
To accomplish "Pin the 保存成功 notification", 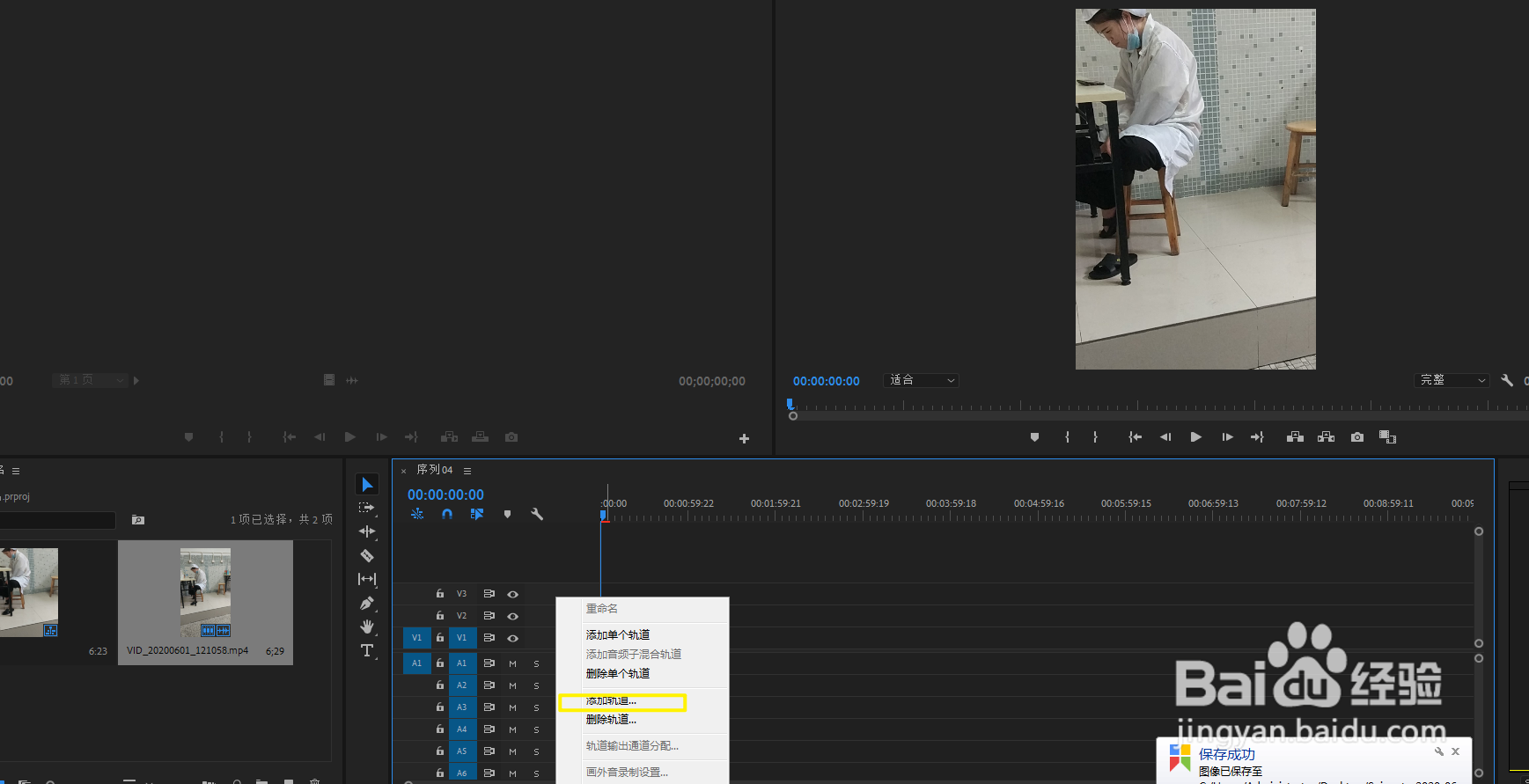I will click(x=1439, y=751).
